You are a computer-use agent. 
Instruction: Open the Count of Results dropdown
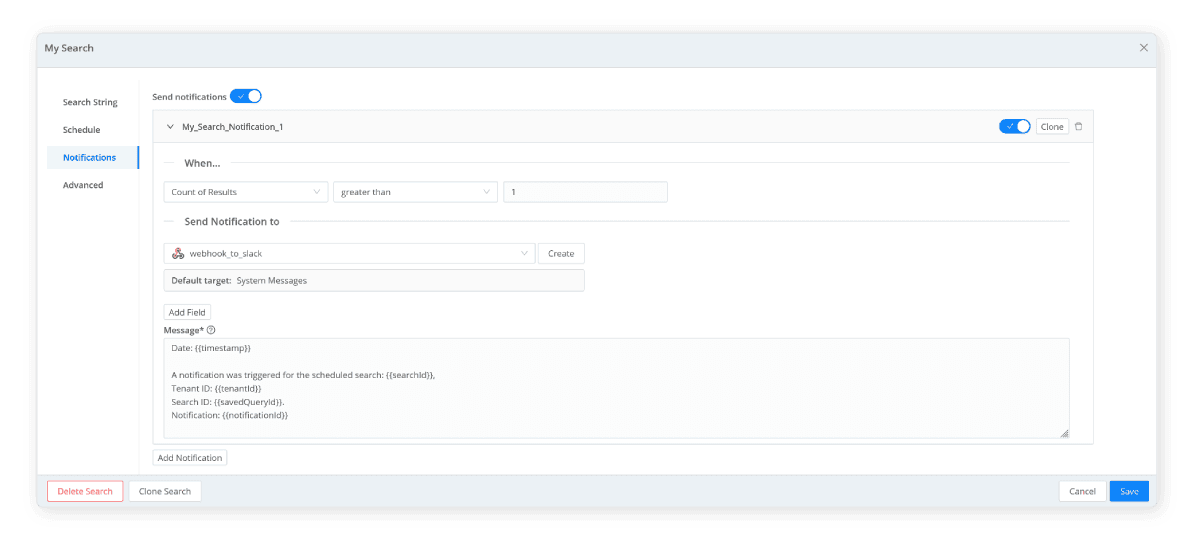click(246, 192)
